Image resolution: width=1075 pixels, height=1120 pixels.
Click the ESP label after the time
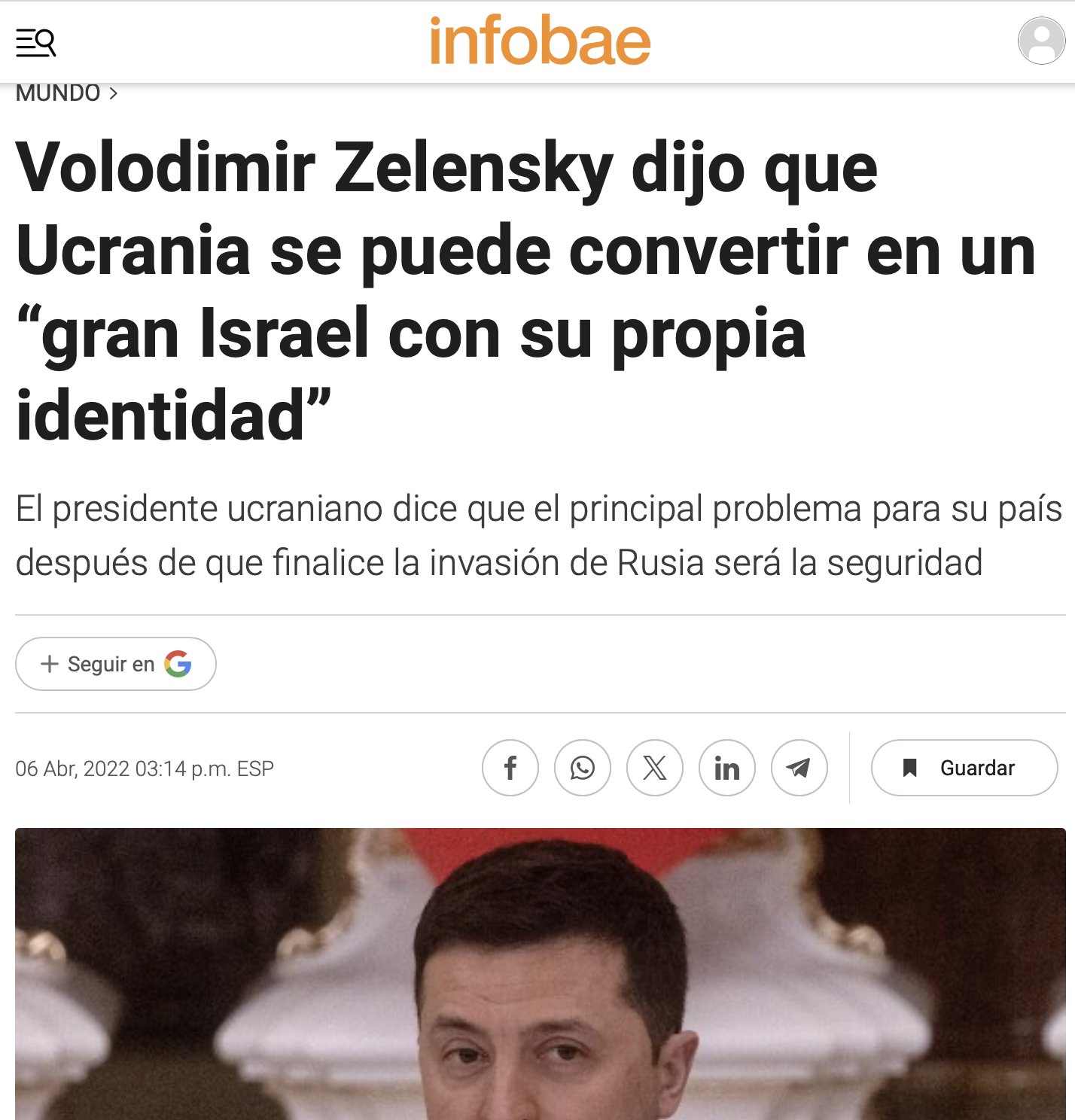click(x=255, y=768)
